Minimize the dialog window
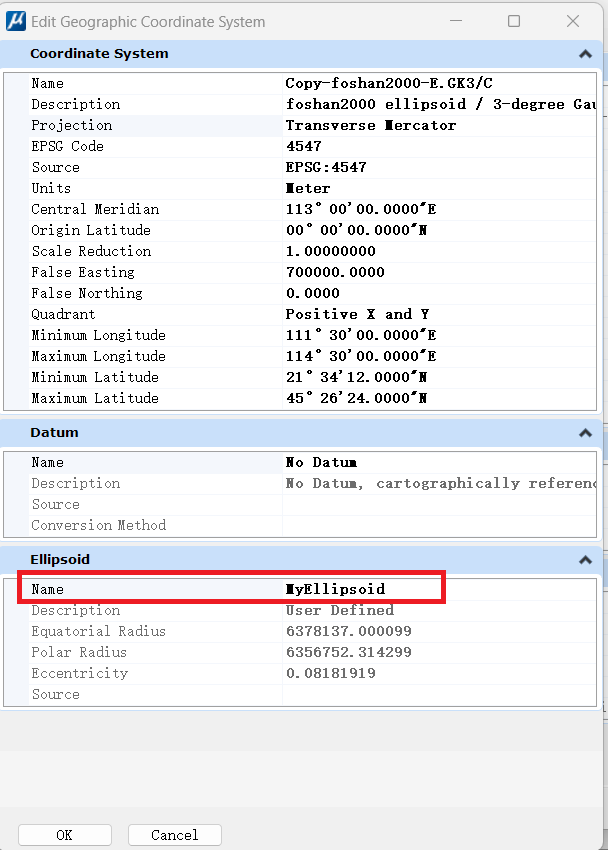This screenshot has height=850, width=608. point(456,21)
